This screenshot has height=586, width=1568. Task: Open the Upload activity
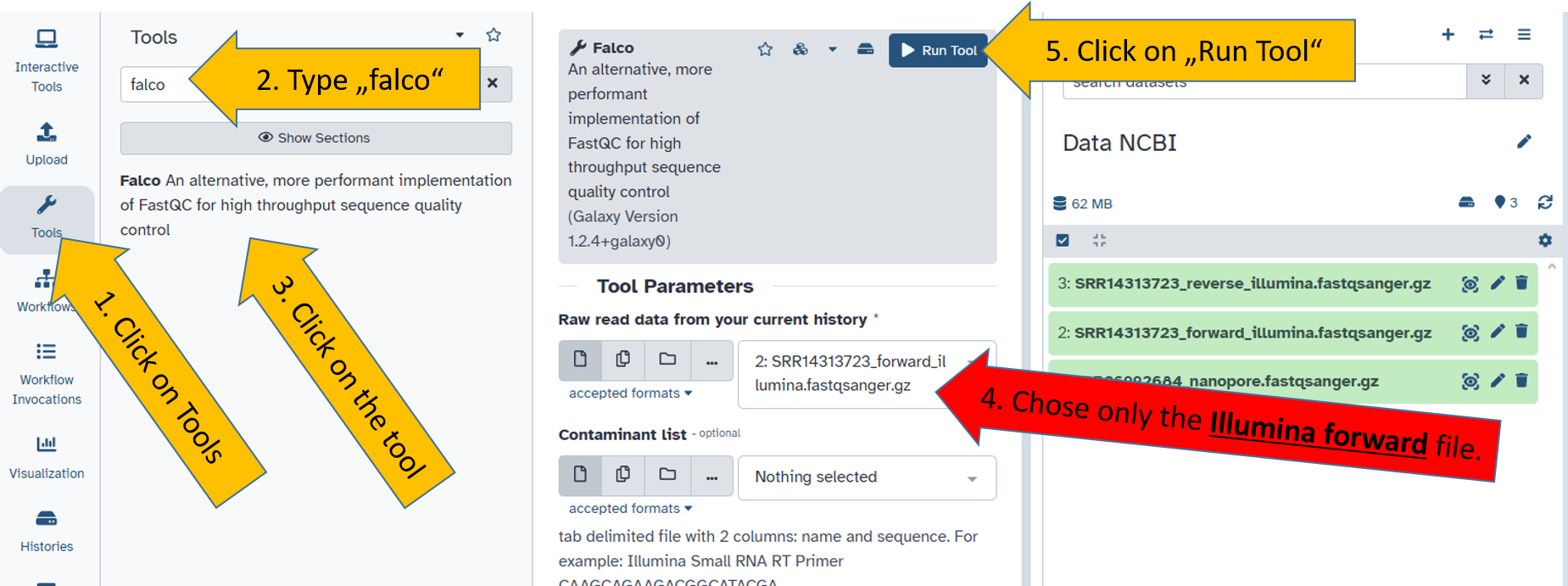(47, 144)
